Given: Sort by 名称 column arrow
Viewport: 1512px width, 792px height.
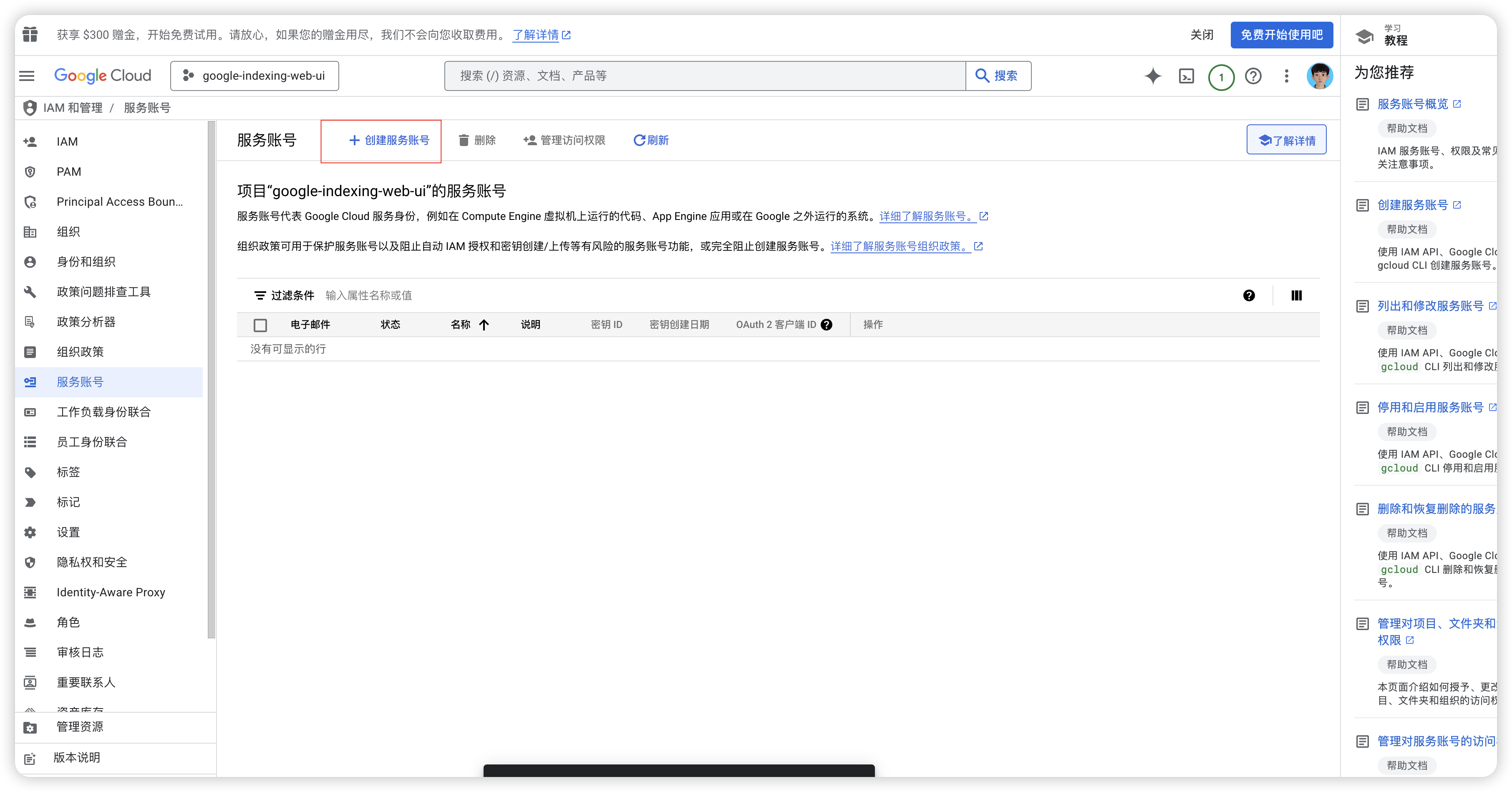Looking at the screenshot, I should (484, 325).
